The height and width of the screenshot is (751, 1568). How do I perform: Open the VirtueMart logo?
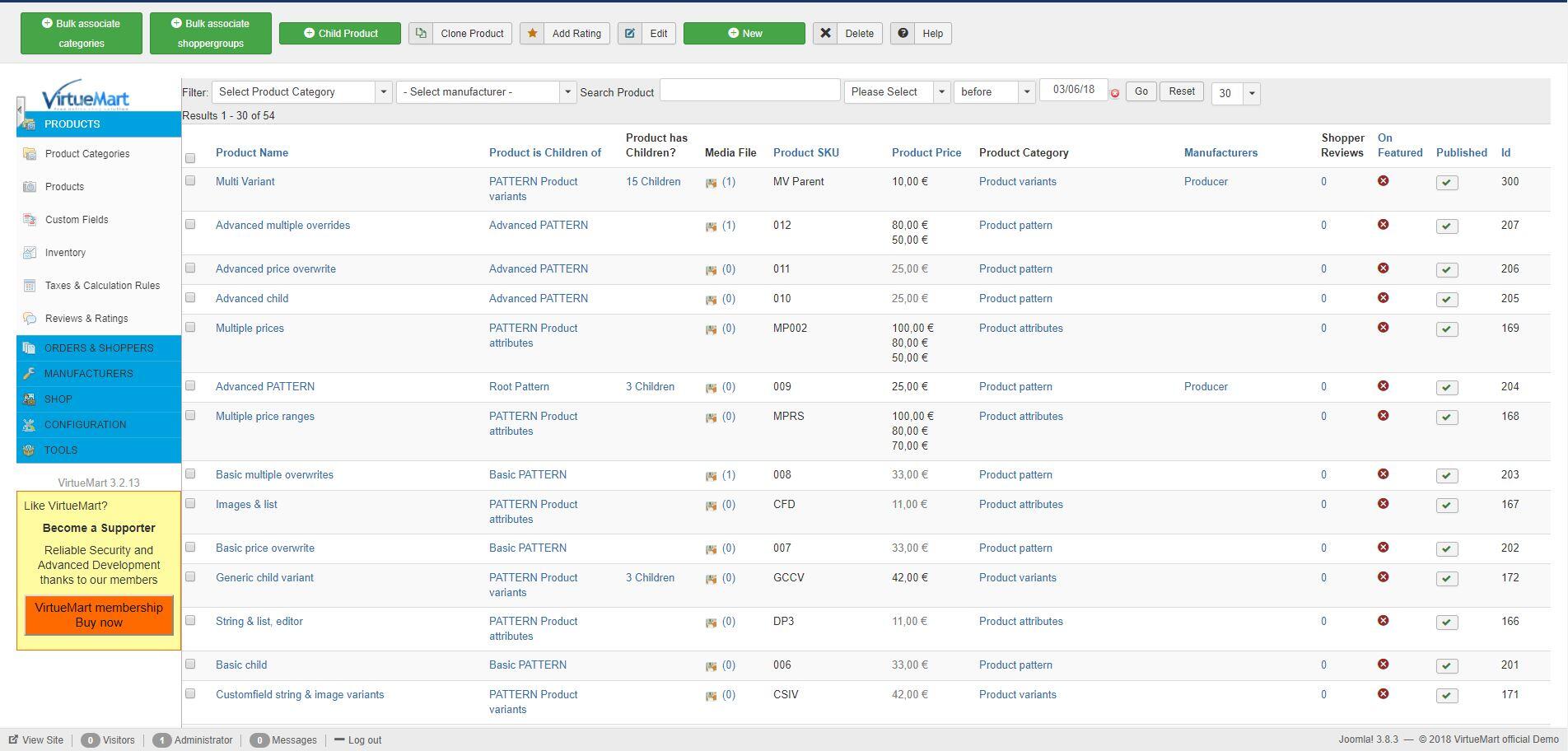point(86,95)
